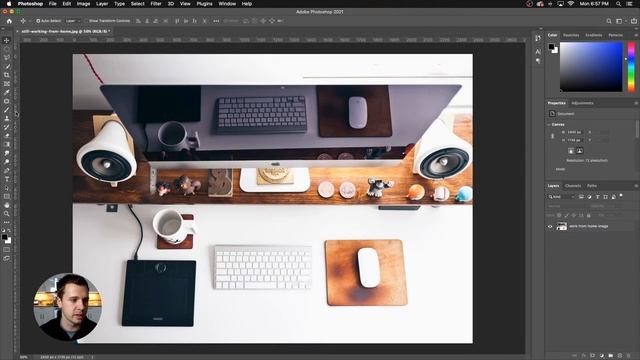The image size is (640, 360).
Task: Switch to the Adjustments tab
Action: pos(582,103)
